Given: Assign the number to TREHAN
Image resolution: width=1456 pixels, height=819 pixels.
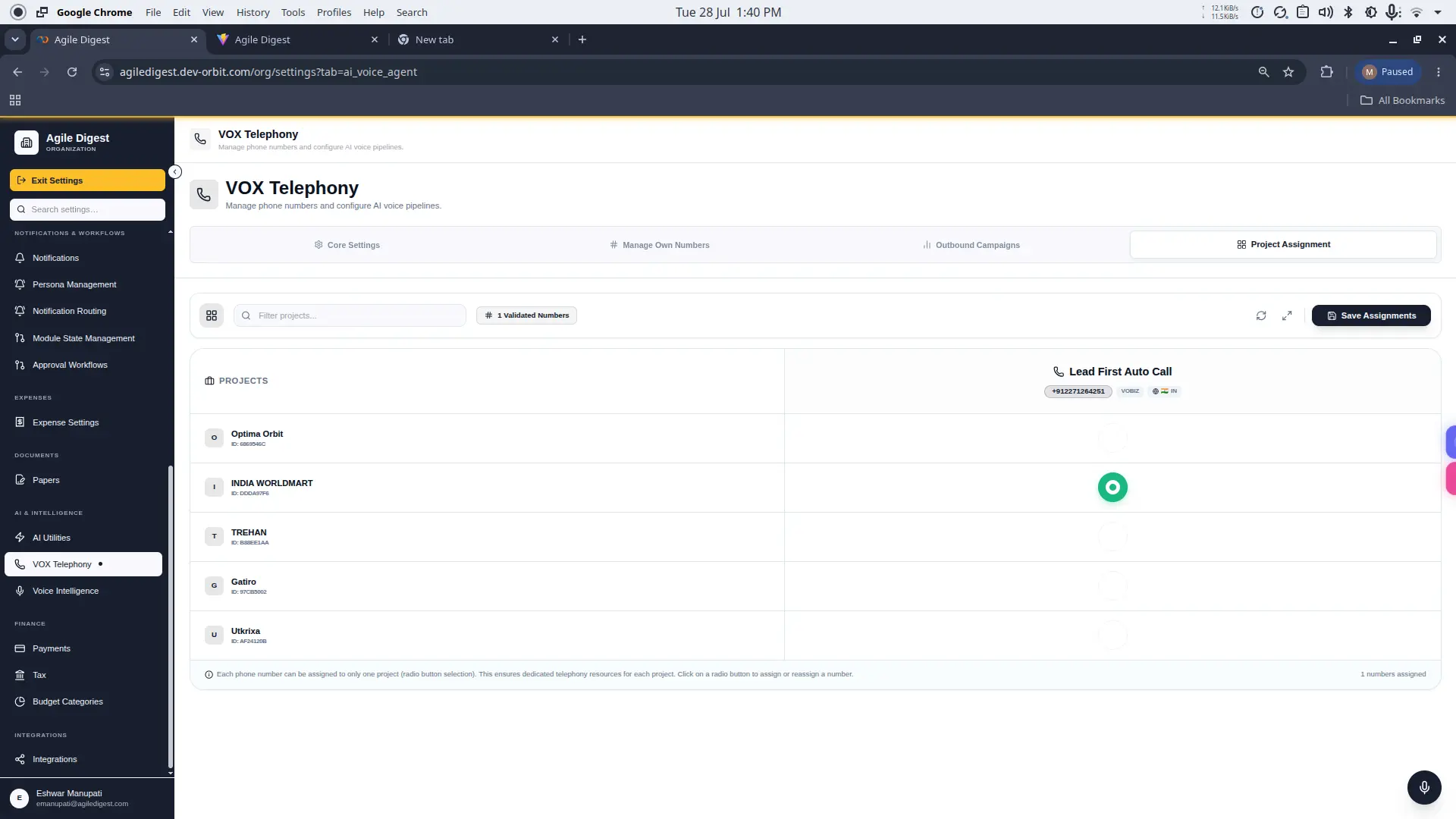Looking at the screenshot, I should [1112, 537].
